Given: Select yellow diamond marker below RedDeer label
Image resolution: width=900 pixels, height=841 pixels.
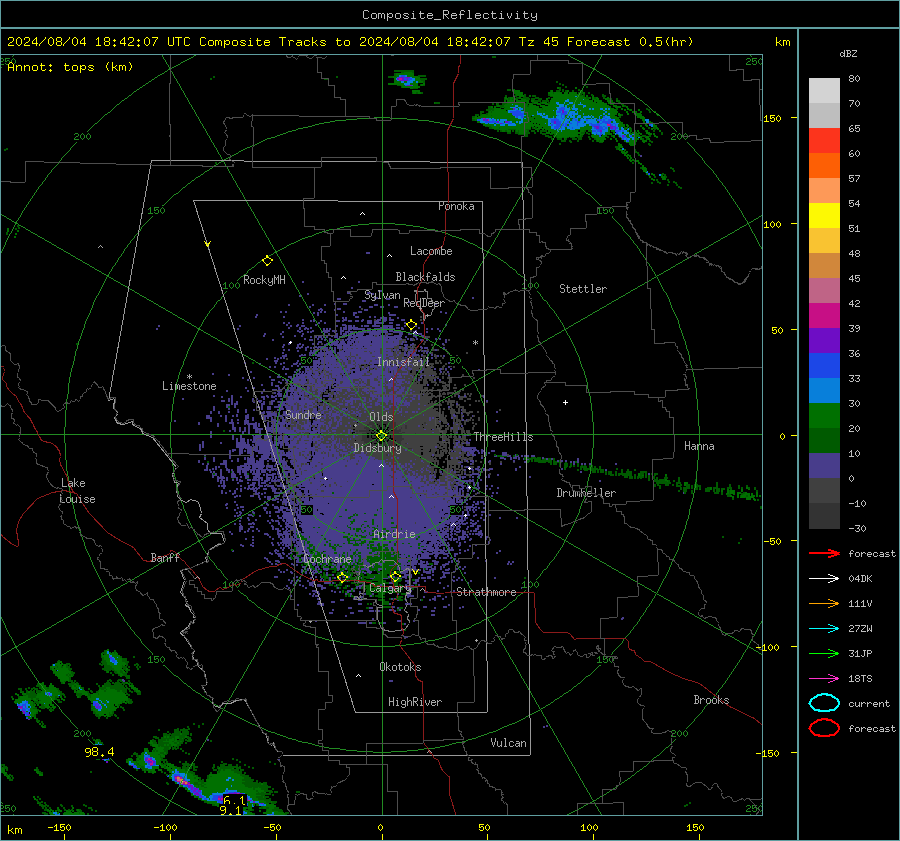Looking at the screenshot, I should tap(412, 325).
